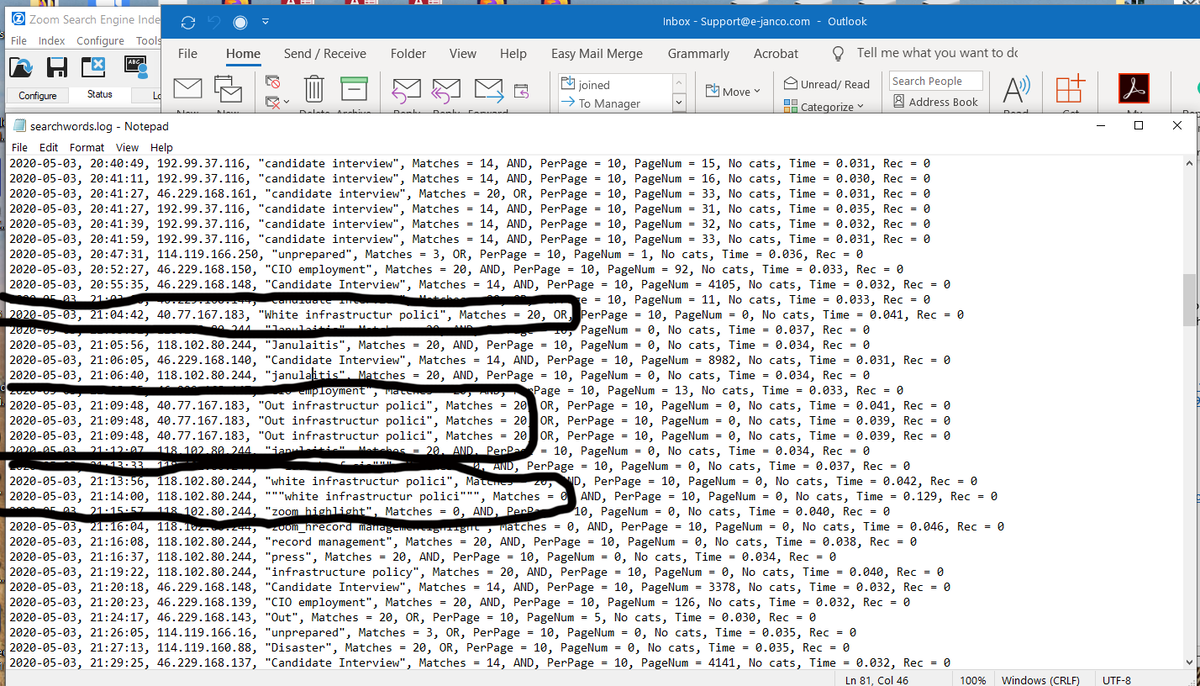This screenshot has height=686, width=1200.
Task: Open the Outlook View tab
Action: point(463,54)
